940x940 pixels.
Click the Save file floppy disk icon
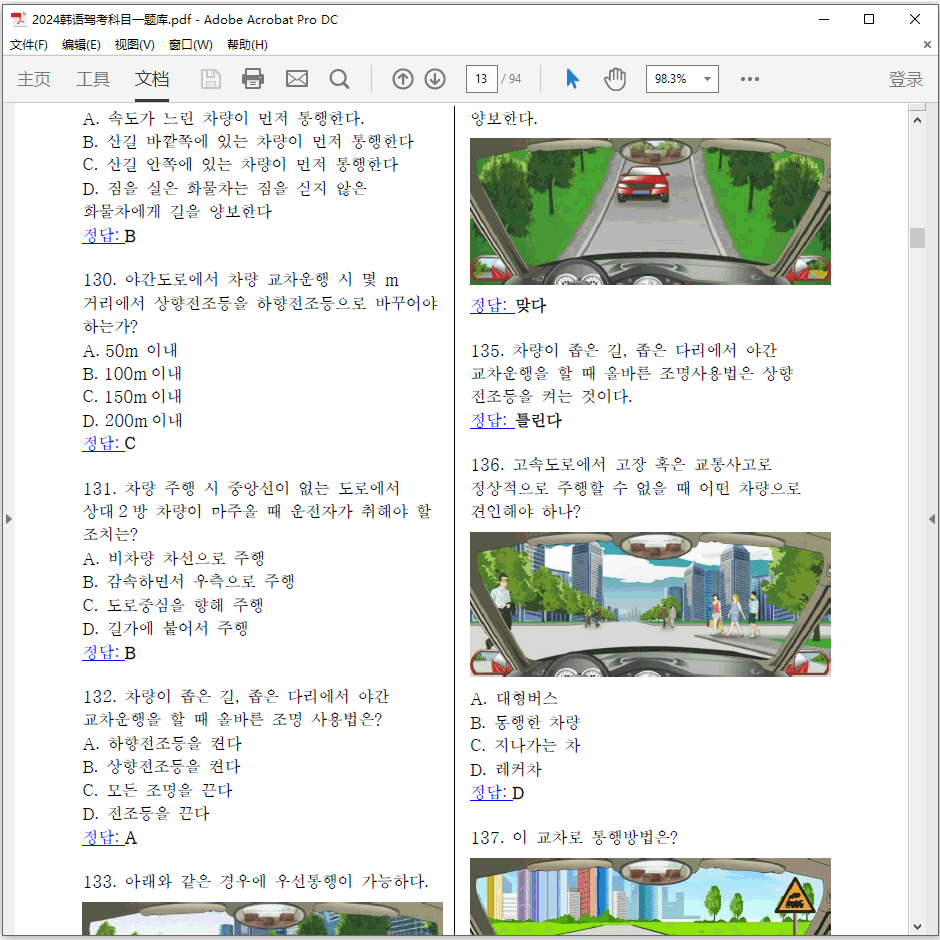pyautogui.click(x=211, y=79)
